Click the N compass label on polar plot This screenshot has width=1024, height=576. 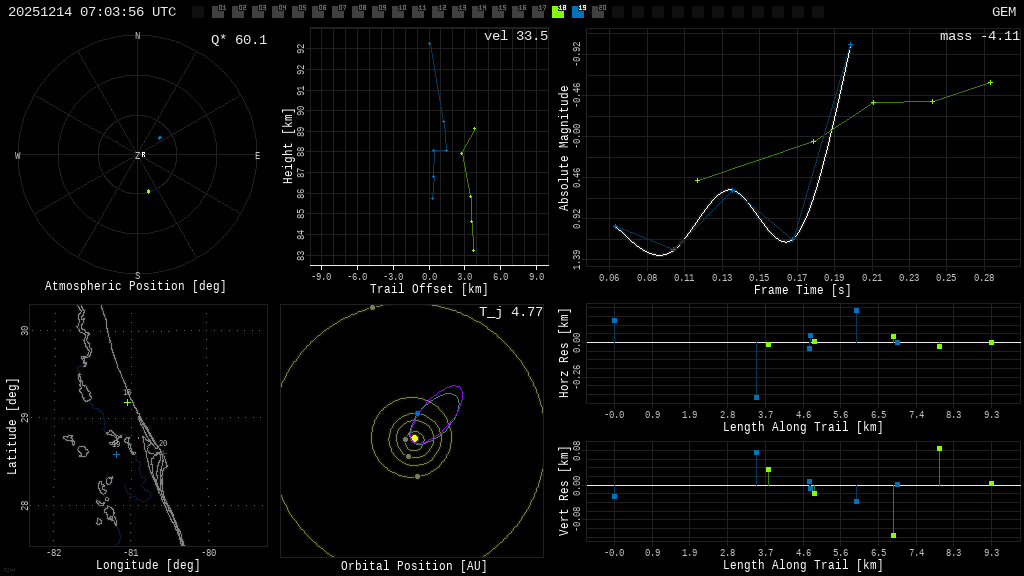[138, 36]
